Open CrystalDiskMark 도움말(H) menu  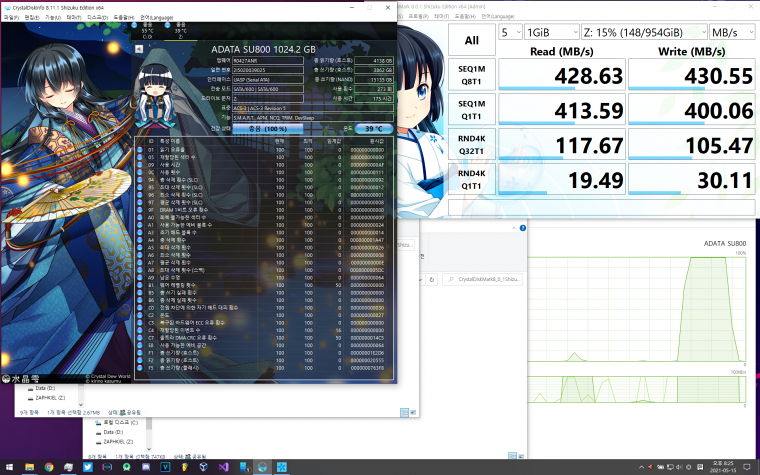(465, 16)
